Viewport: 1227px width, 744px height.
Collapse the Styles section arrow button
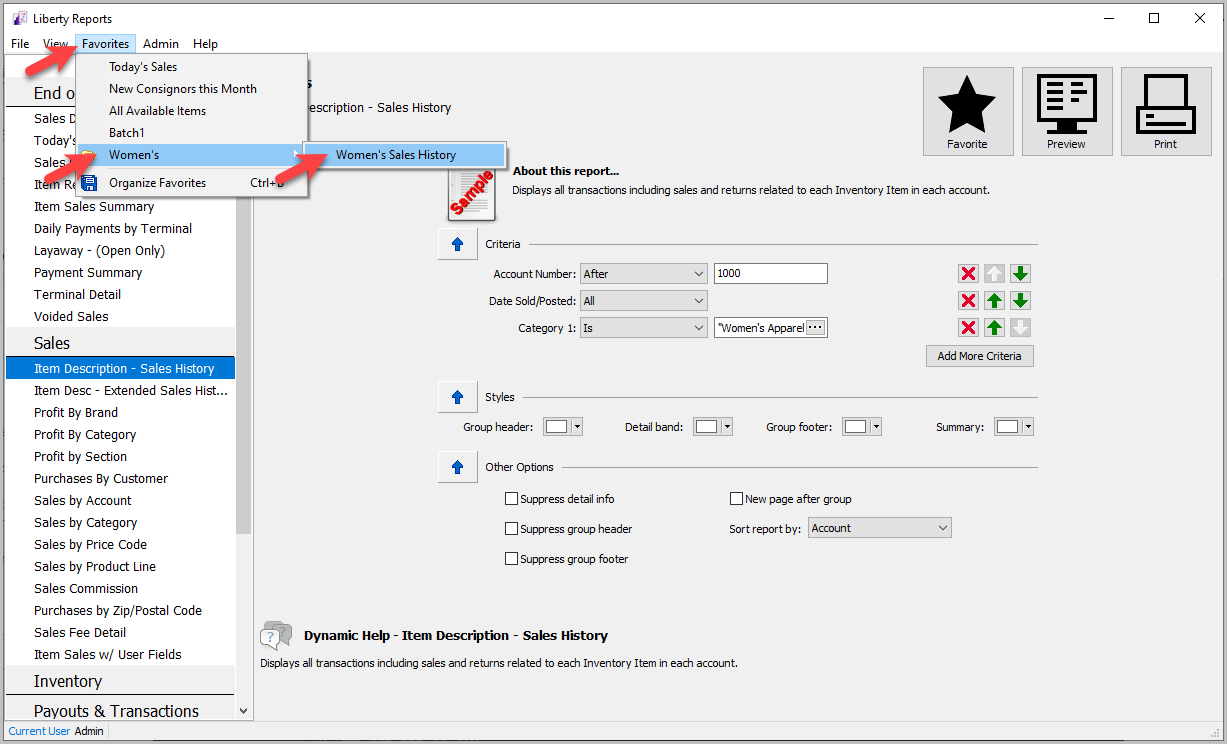[457, 397]
